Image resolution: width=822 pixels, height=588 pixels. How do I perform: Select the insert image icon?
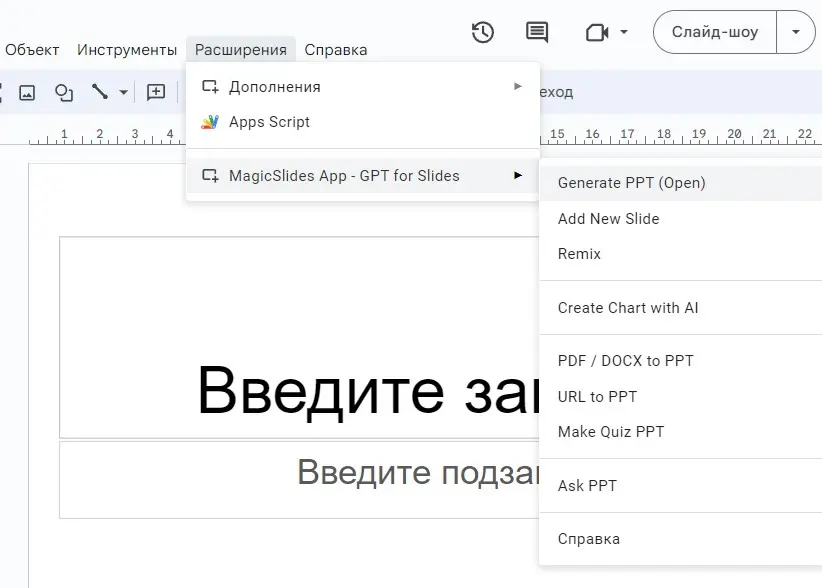coord(26,92)
